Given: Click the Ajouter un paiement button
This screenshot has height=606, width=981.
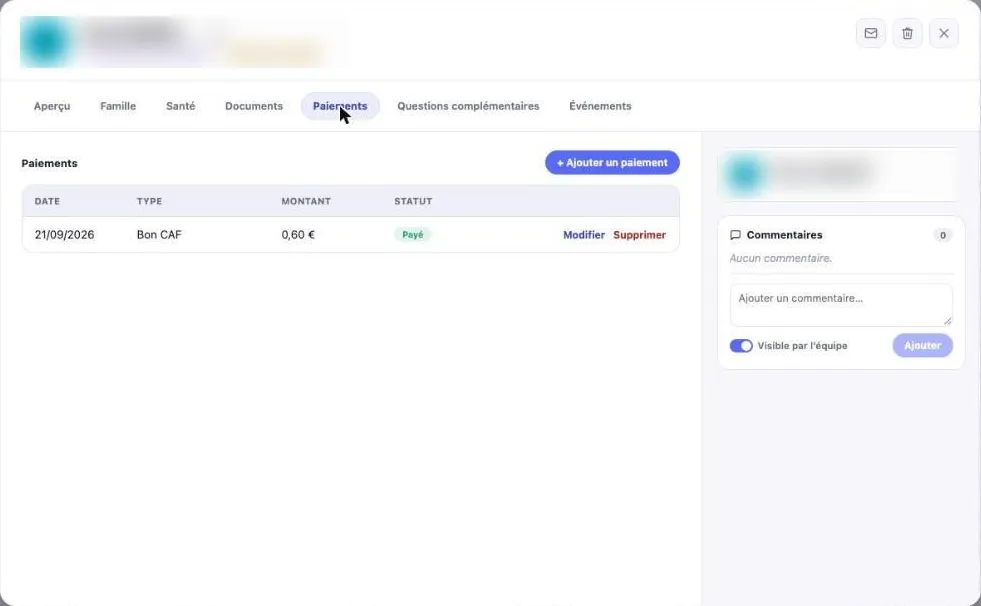Looking at the screenshot, I should (x=612, y=163).
